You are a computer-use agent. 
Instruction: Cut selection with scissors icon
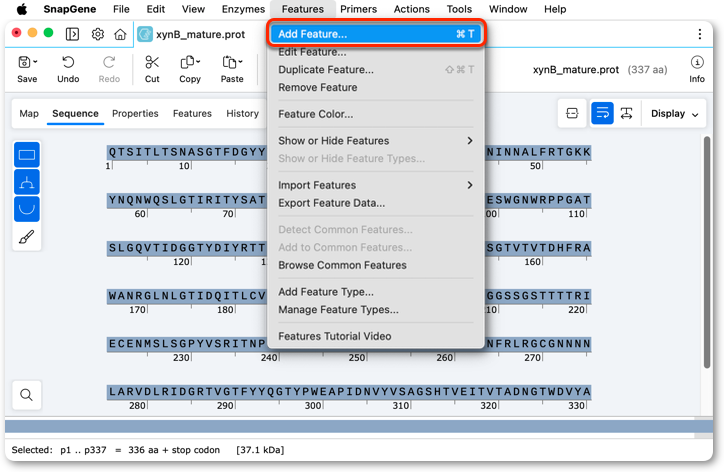152,62
